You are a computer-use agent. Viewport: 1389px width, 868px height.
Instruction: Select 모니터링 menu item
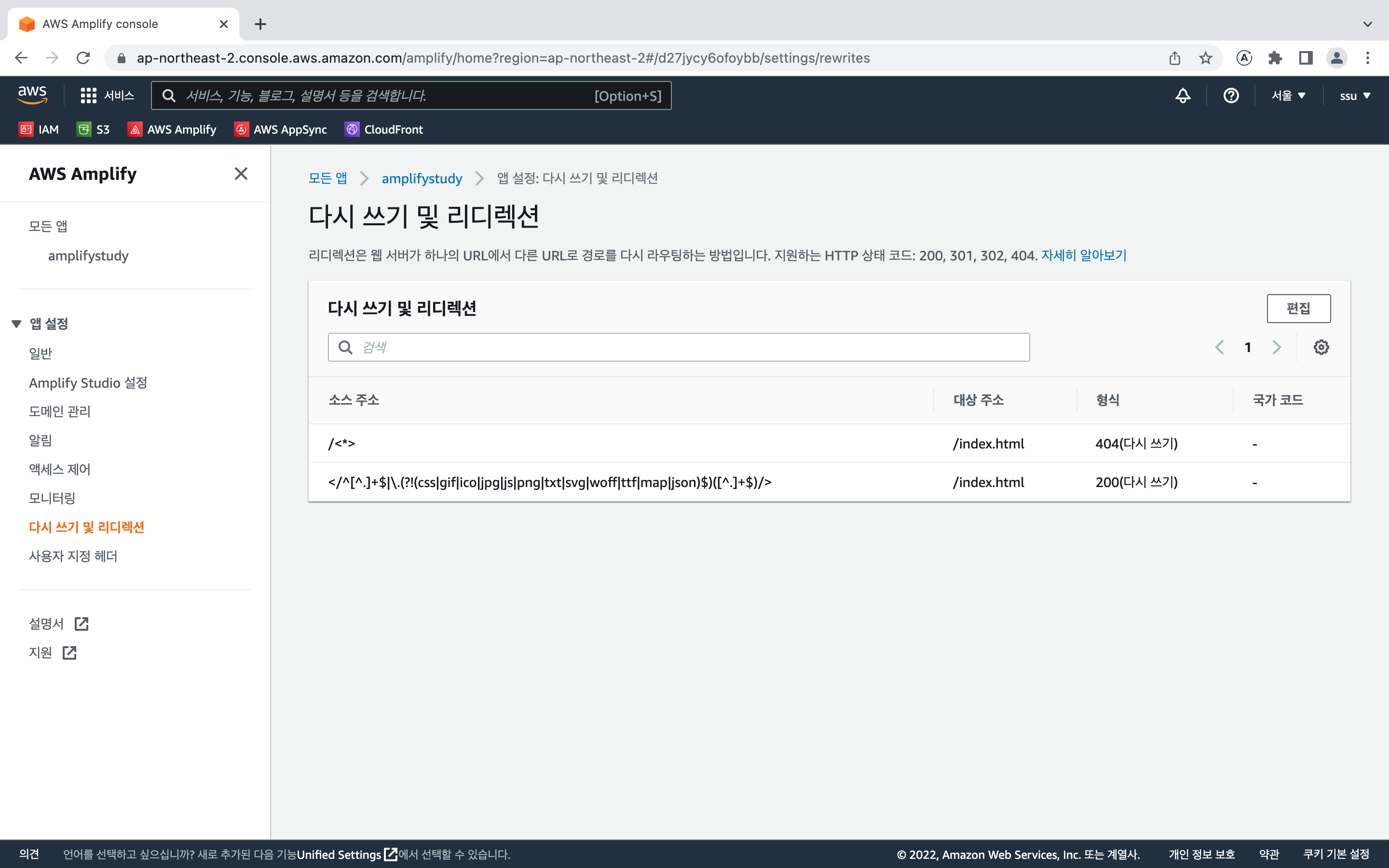(52, 498)
